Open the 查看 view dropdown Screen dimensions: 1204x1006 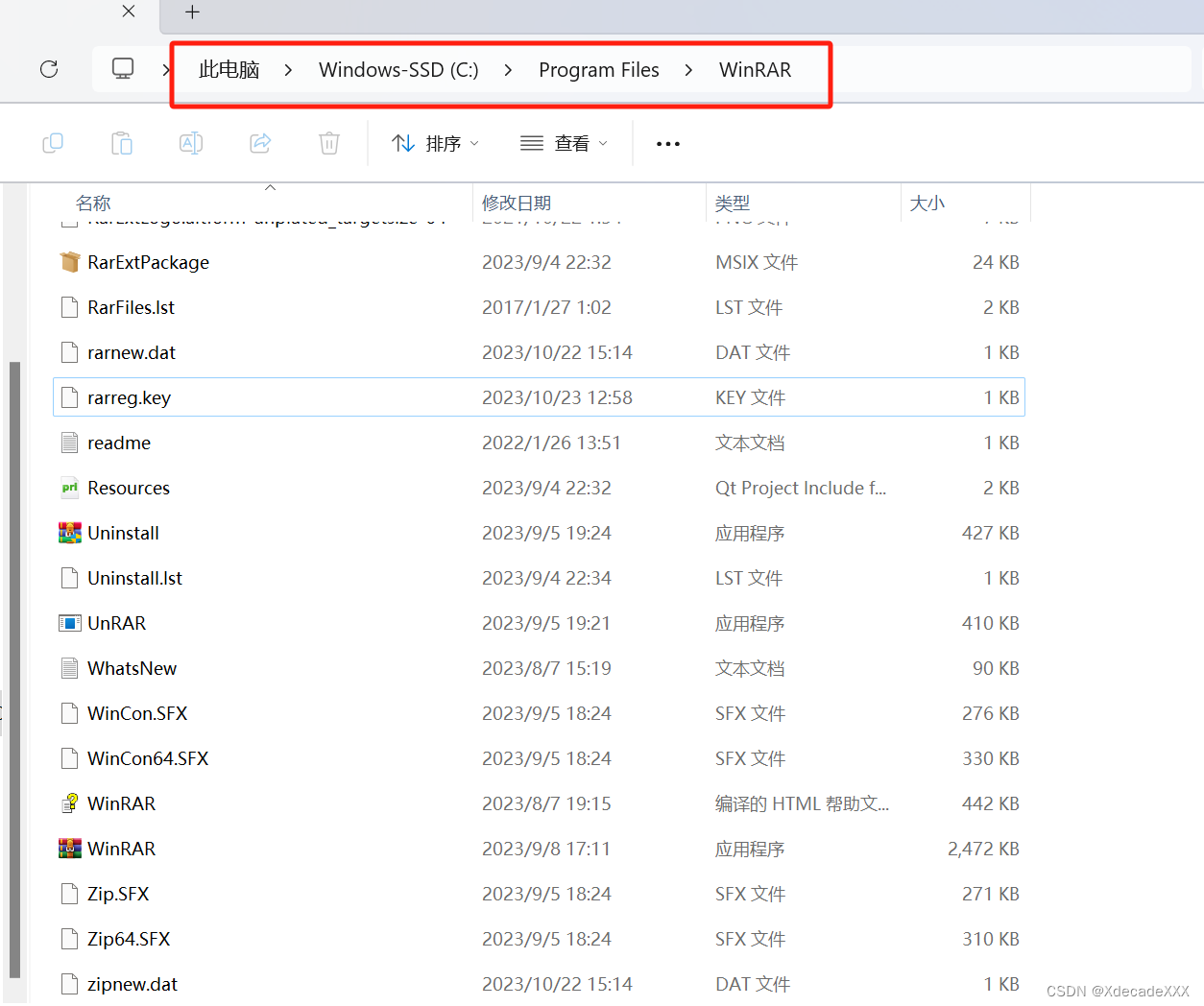(x=564, y=143)
